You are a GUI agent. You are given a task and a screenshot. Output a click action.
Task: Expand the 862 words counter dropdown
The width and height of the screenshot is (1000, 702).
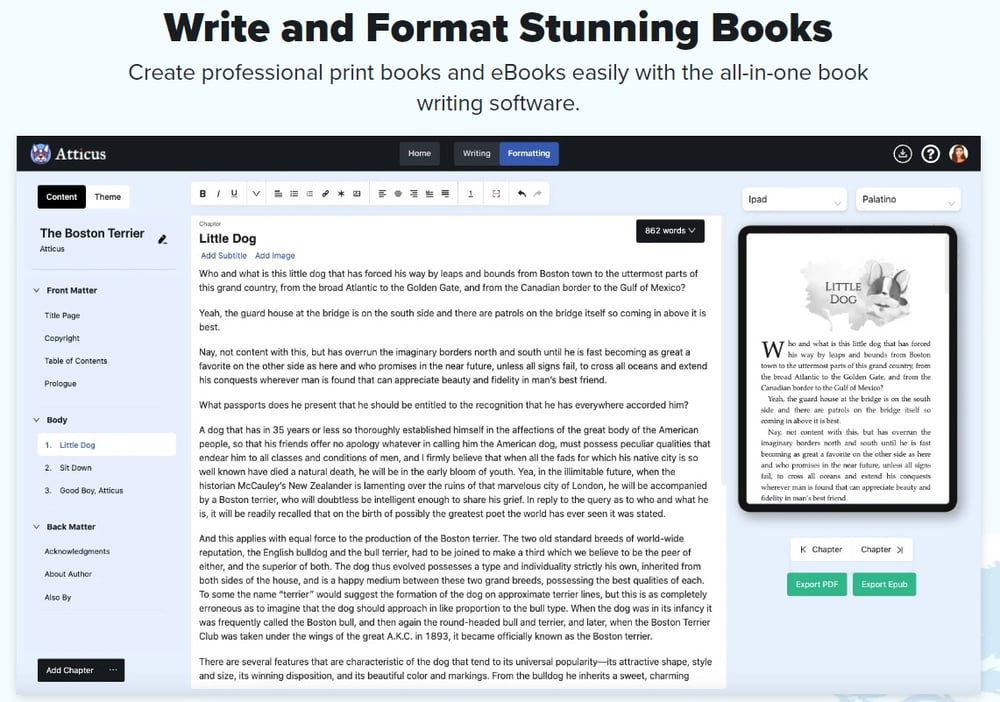(x=670, y=231)
